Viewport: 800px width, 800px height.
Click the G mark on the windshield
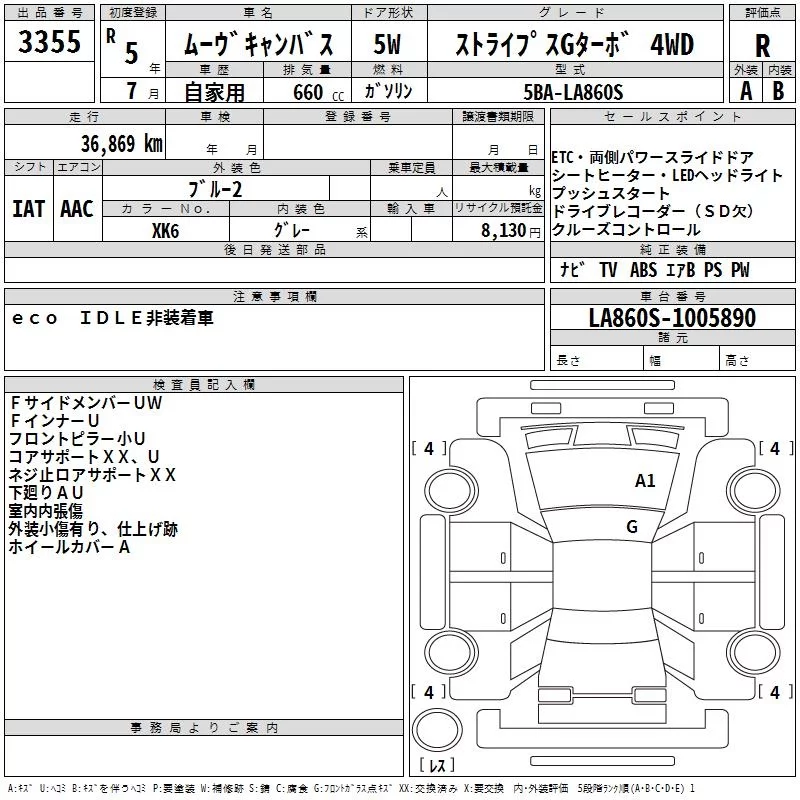click(x=632, y=527)
